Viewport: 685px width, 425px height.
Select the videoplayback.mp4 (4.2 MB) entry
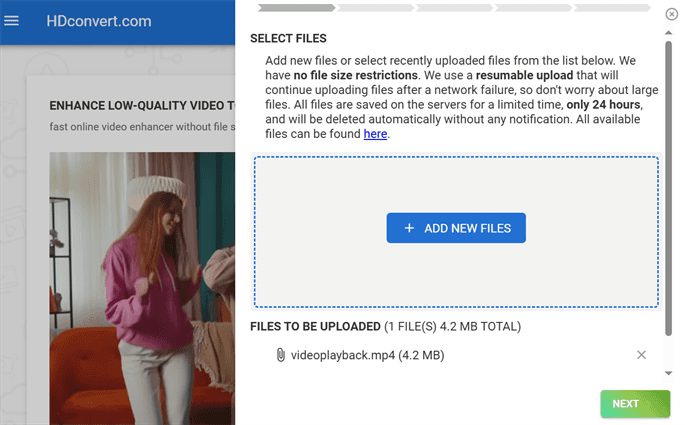click(x=367, y=355)
